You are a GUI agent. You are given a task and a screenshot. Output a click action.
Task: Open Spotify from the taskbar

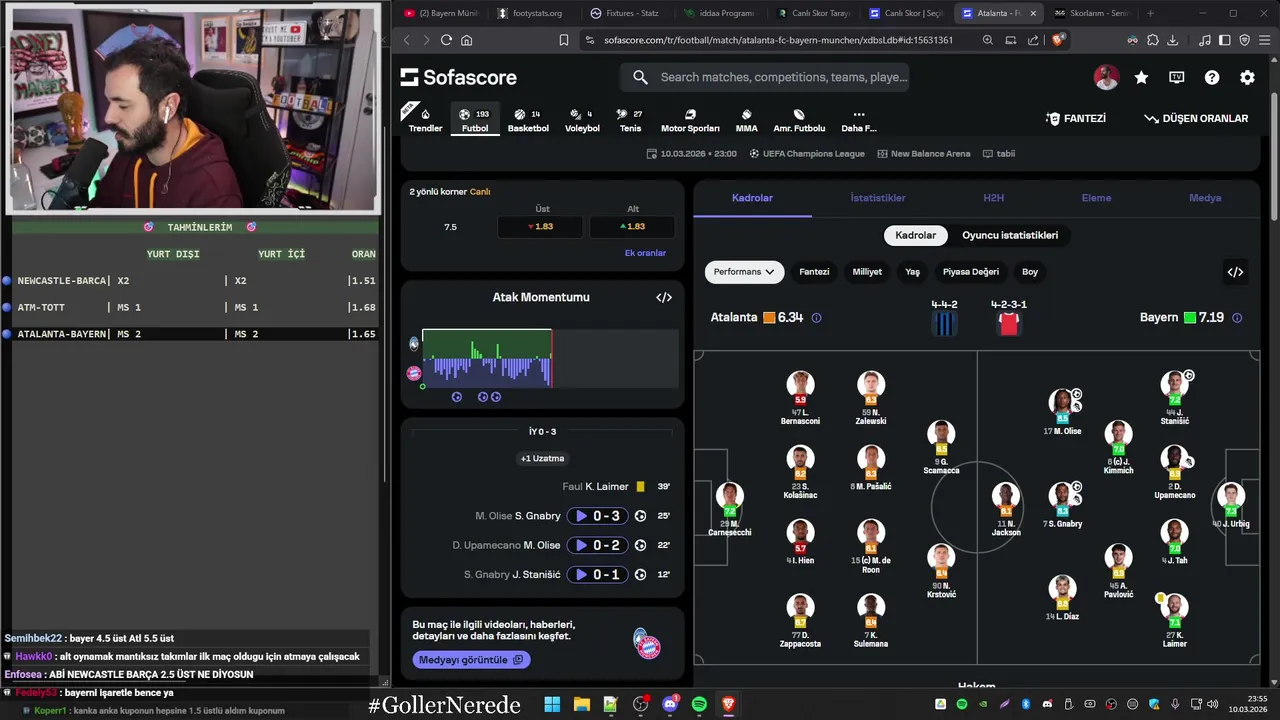click(x=699, y=705)
